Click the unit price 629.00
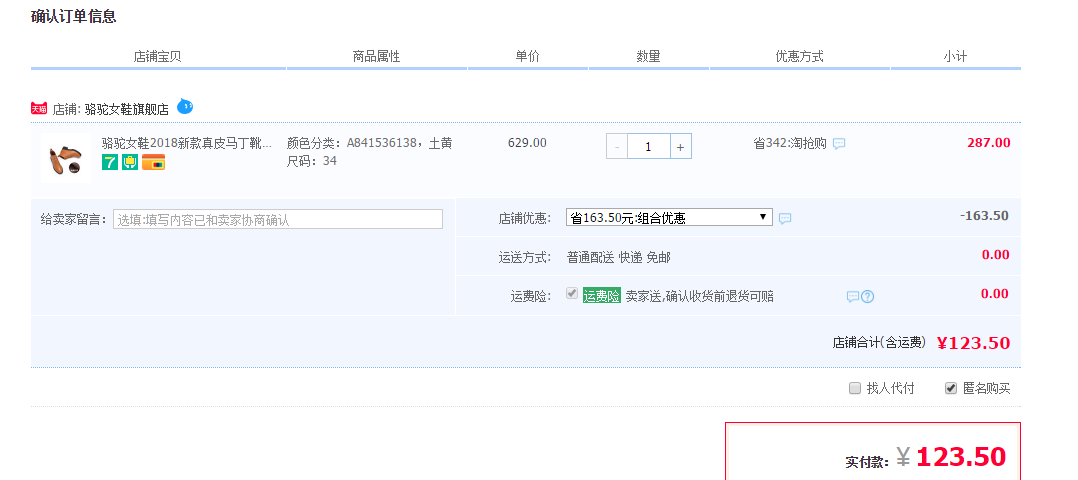Image resolution: width=1078 pixels, height=480 pixels. click(x=527, y=143)
